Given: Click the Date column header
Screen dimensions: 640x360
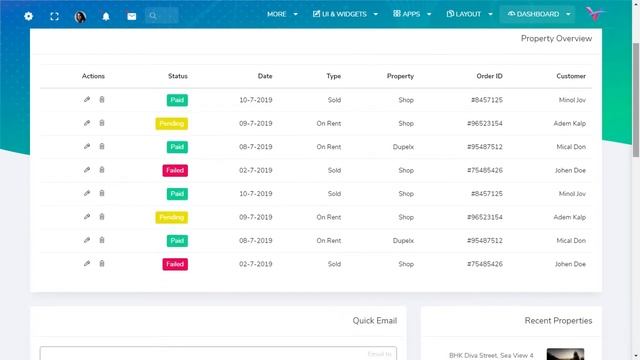Looking at the screenshot, I should (265, 76).
